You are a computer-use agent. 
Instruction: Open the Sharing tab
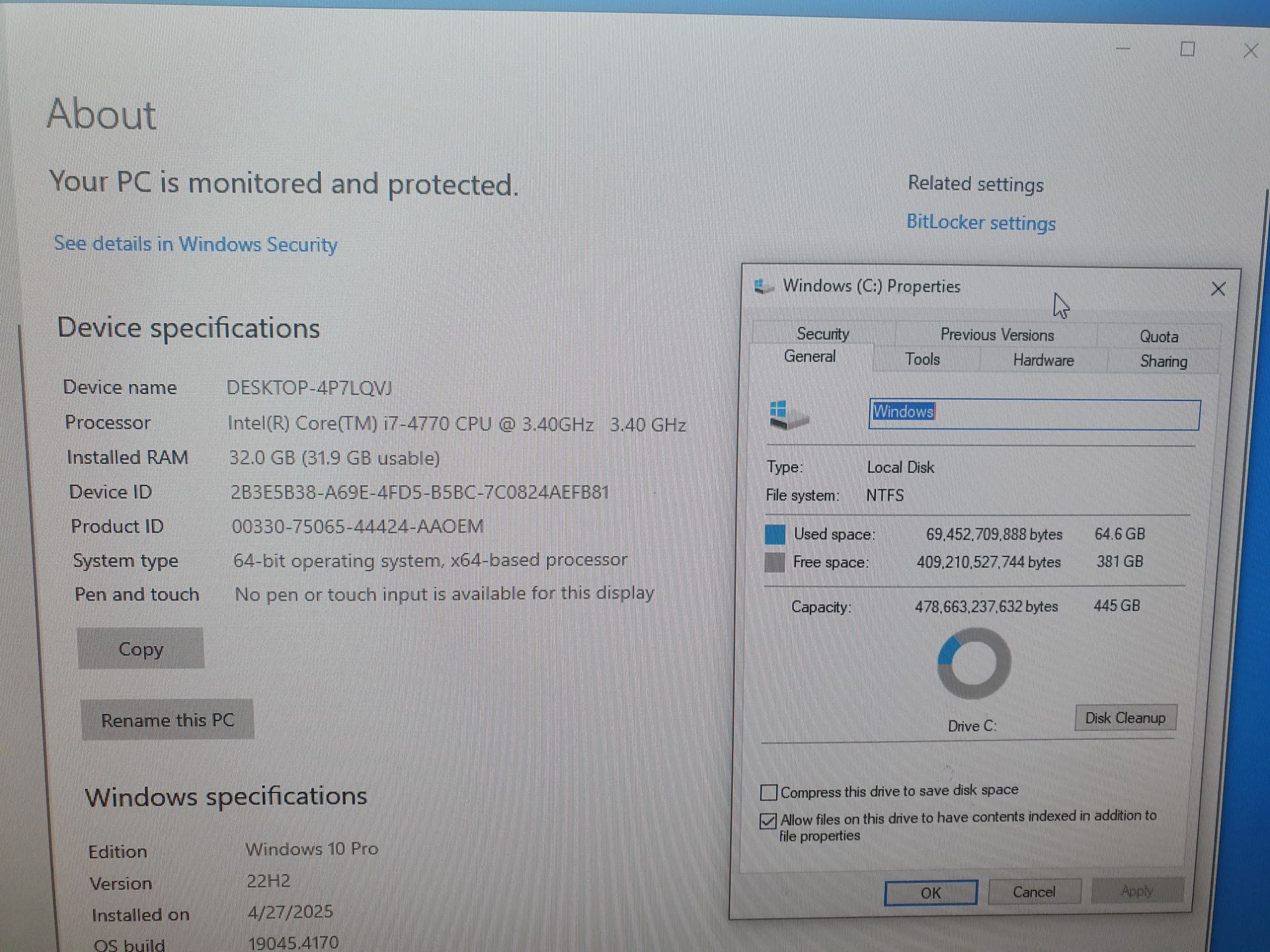click(1163, 361)
